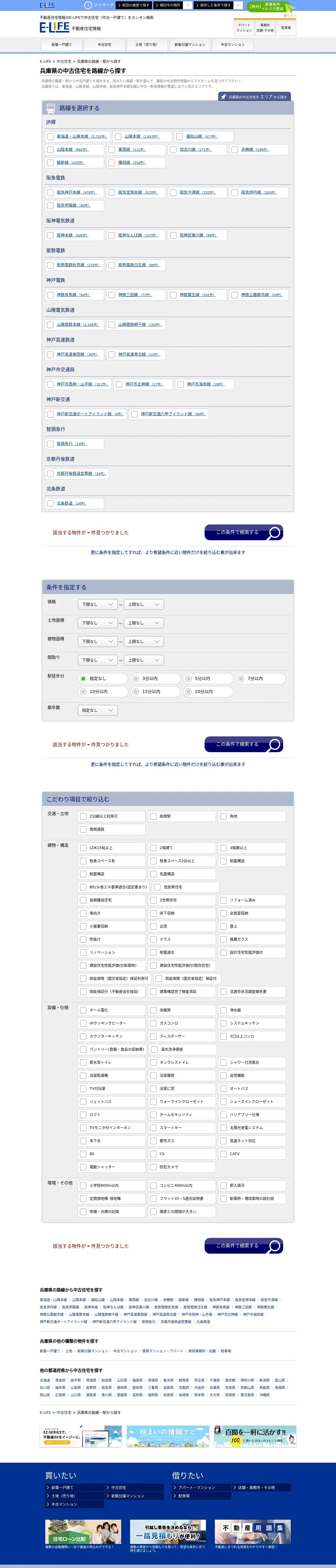Click the large E-LIFE 不動産住宅情報 logo
The image size is (336, 1568).
point(70,27)
